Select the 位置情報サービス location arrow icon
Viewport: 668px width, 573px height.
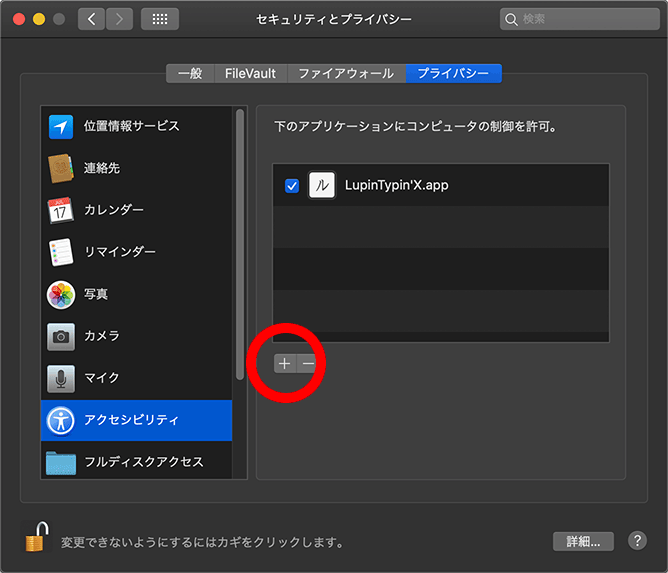(61, 127)
